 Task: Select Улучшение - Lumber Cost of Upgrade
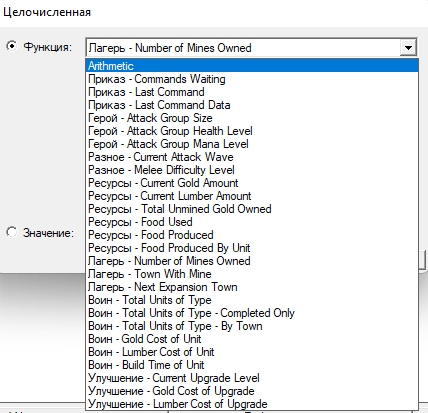coord(252,404)
